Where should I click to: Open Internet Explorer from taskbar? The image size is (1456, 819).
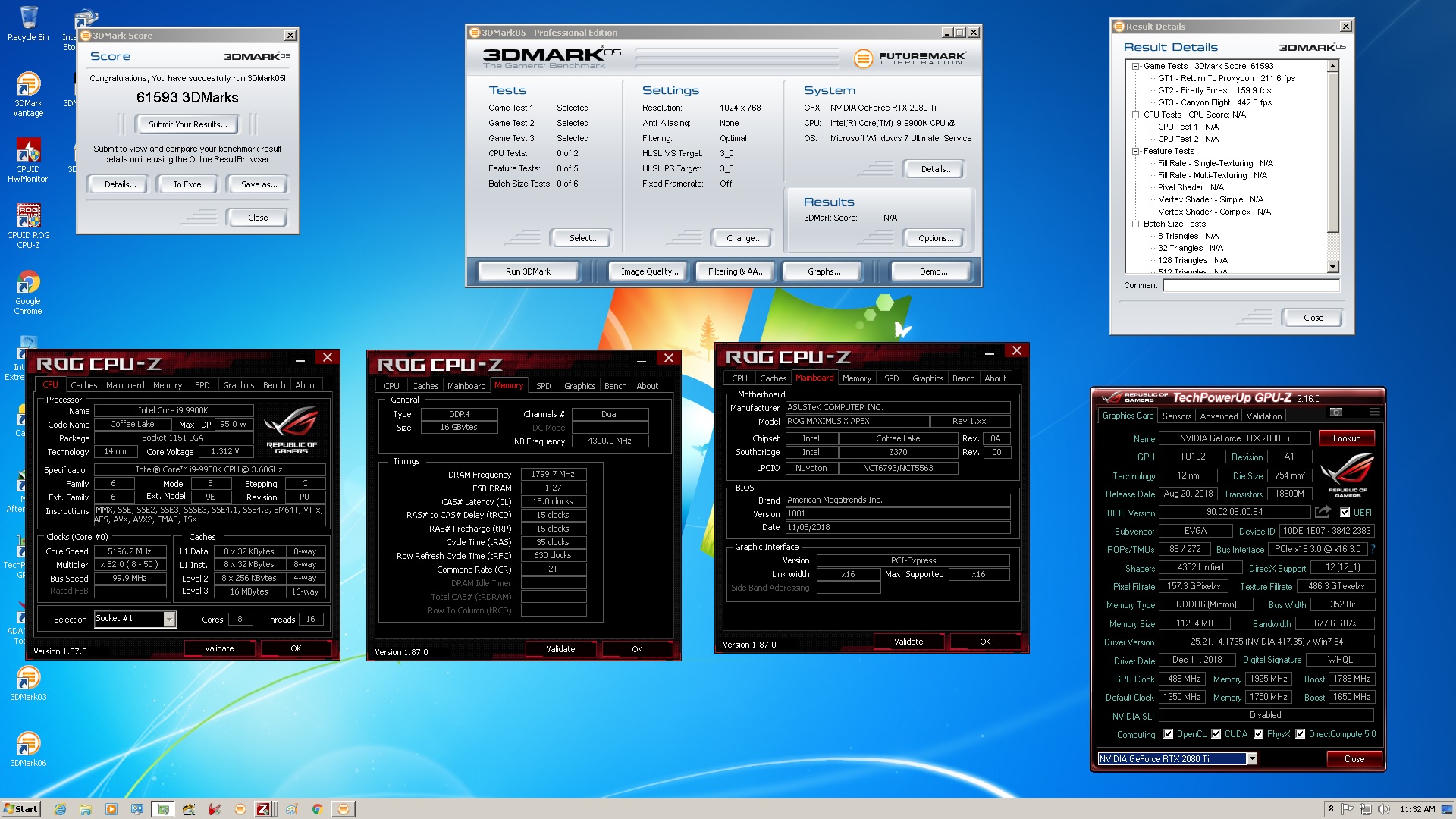60,809
